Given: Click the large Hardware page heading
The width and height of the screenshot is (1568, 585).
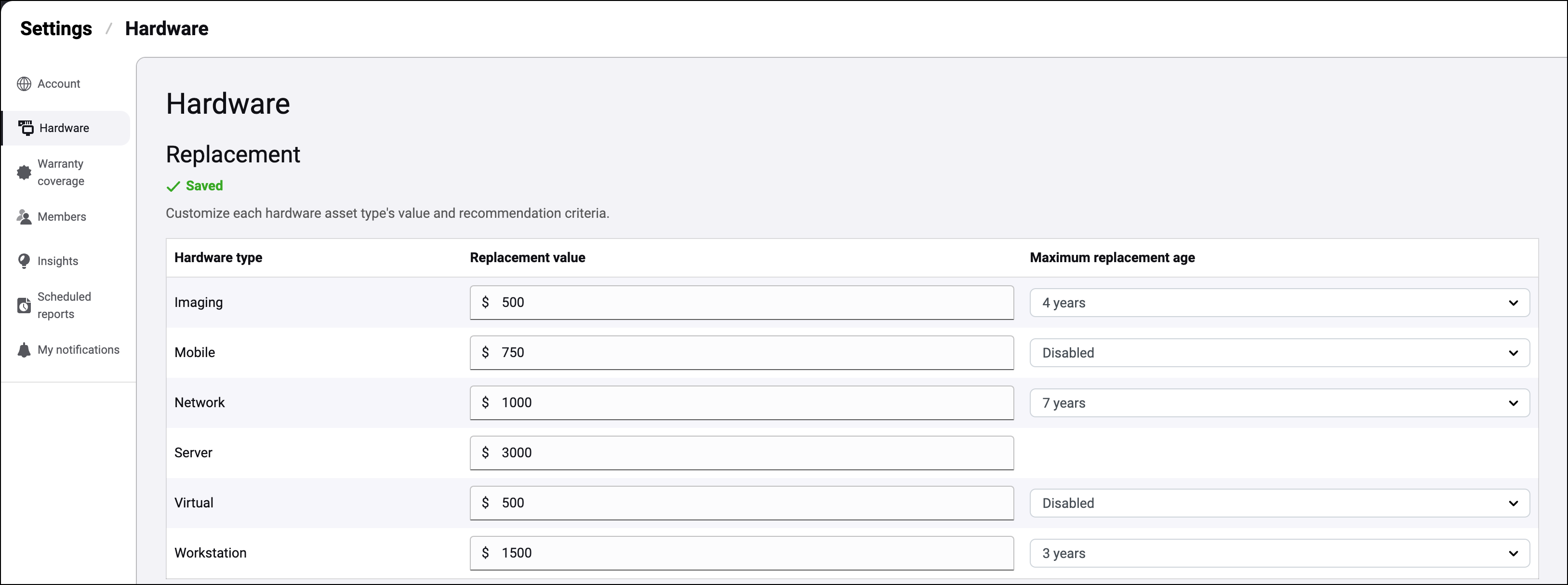Looking at the screenshot, I should (x=228, y=104).
